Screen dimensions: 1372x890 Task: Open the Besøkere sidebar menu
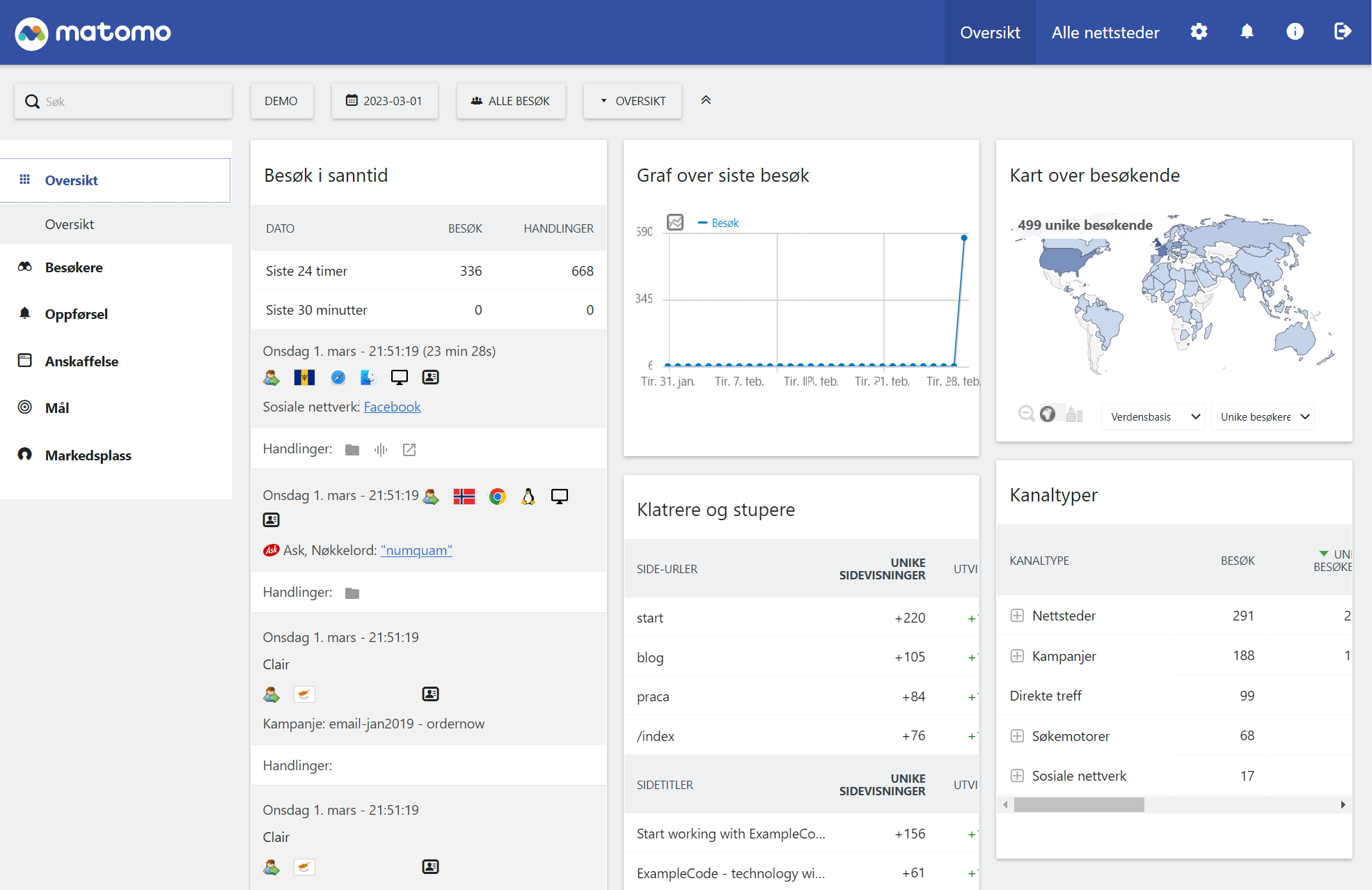(x=74, y=267)
